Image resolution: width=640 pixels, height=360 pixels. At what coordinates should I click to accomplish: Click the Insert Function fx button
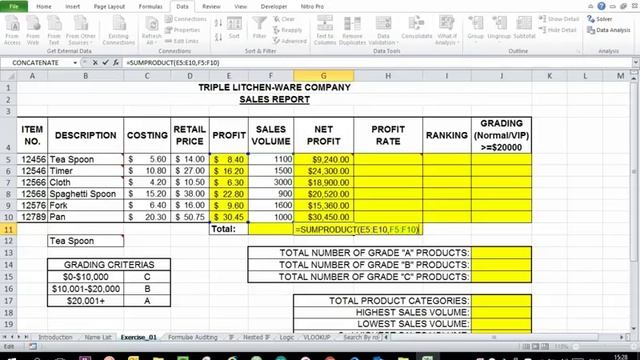tap(116, 62)
